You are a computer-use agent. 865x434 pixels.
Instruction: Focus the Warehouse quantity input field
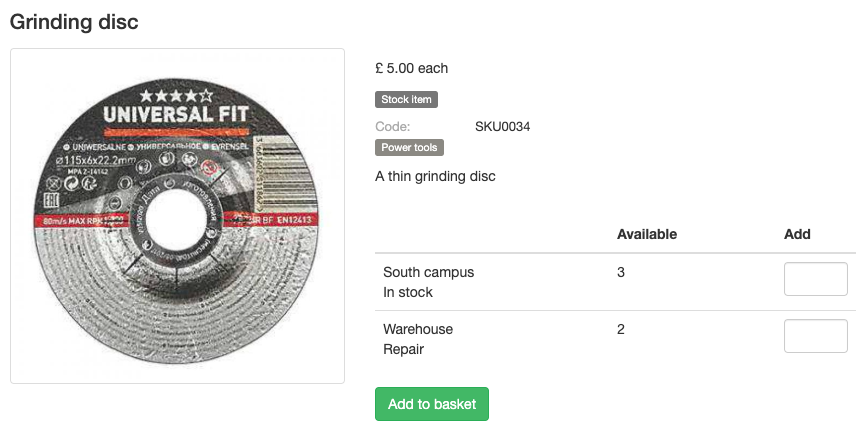(x=815, y=336)
